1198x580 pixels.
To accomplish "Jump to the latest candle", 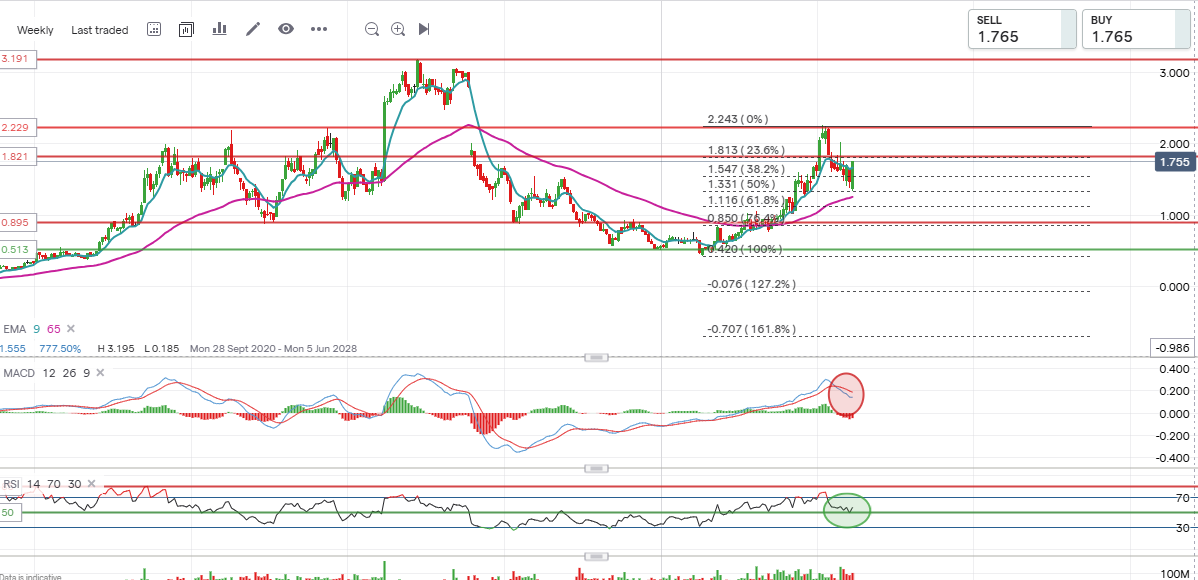I will pyautogui.click(x=424, y=29).
